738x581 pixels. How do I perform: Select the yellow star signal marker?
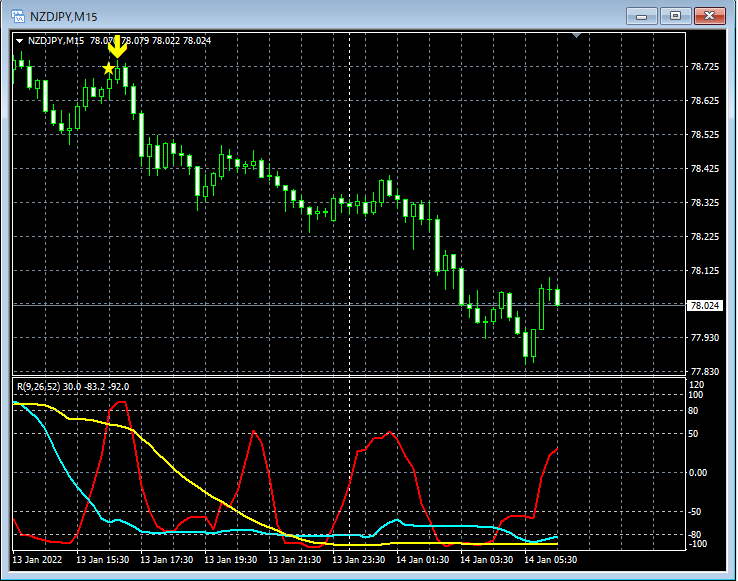point(109,69)
